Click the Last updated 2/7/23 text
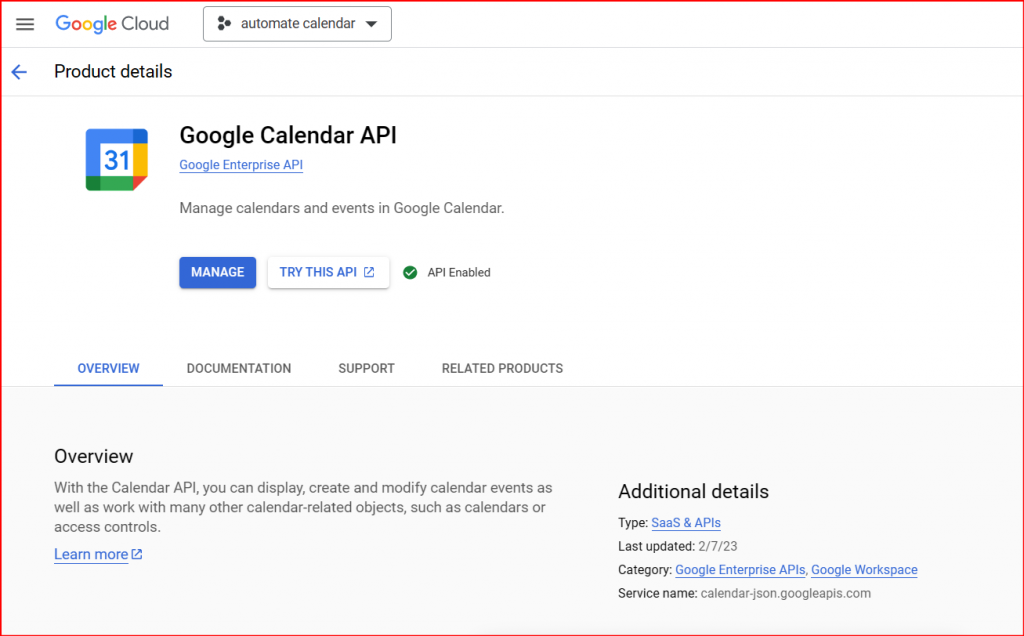This screenshot has height=636, width=1024. 677,547
